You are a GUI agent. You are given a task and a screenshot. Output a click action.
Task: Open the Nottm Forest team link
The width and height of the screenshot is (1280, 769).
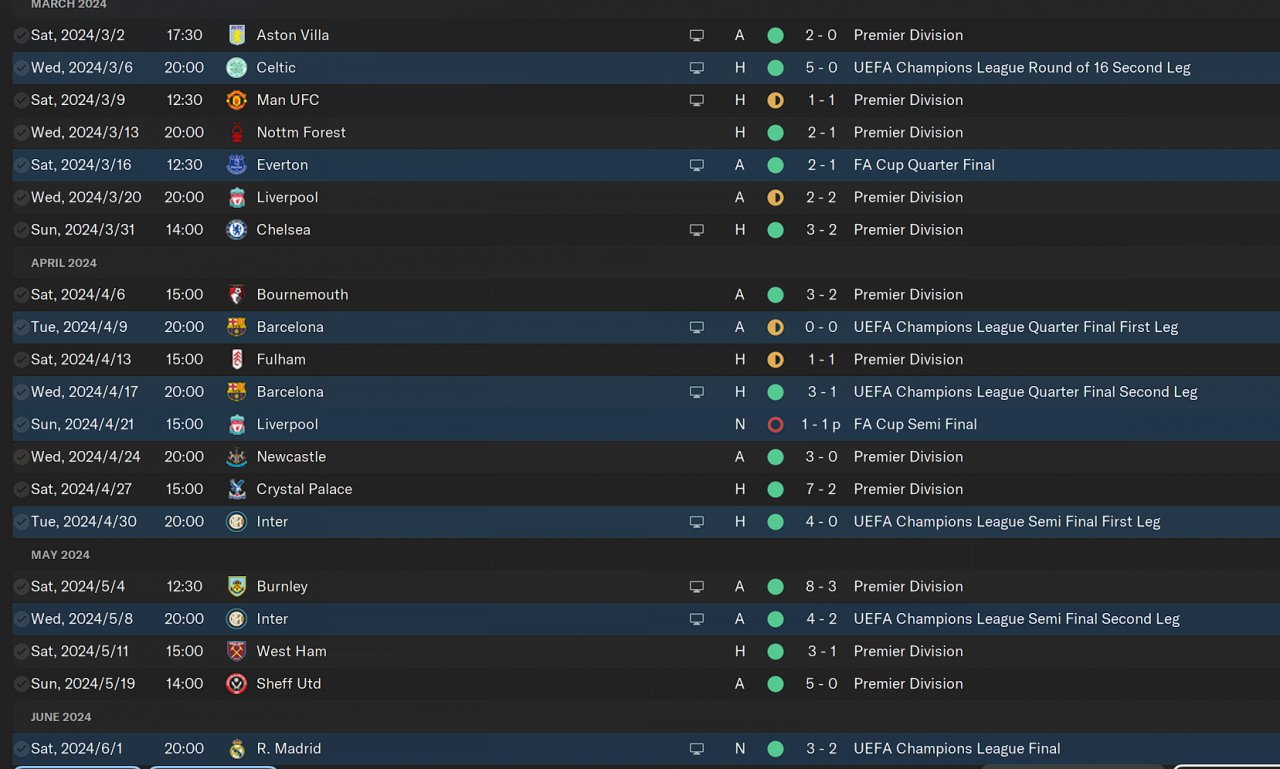click(301, 132)
